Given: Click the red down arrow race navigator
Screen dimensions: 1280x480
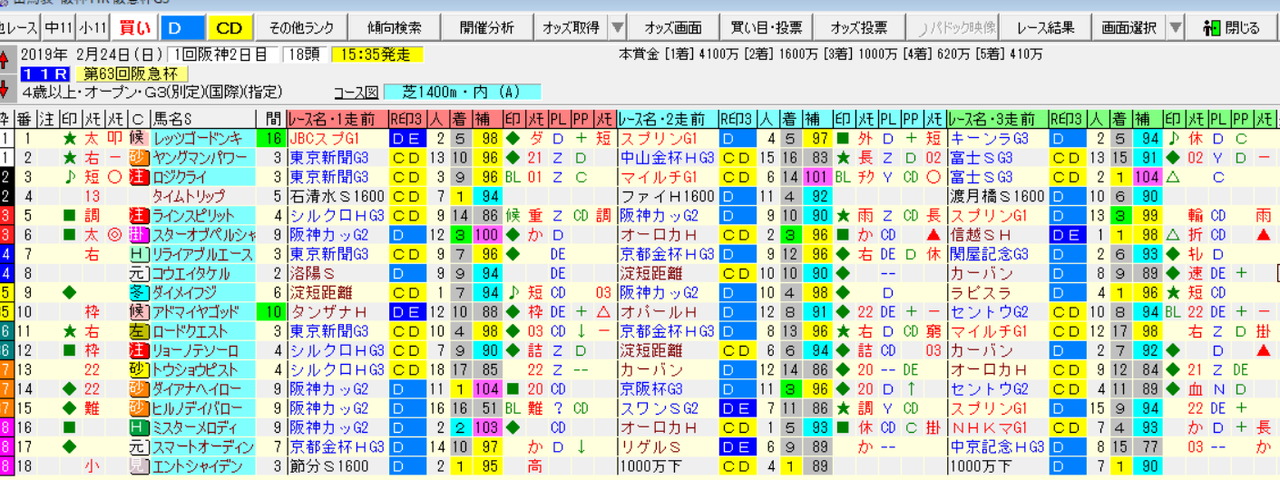Looking at the screenshot, I should click(7, 89).
